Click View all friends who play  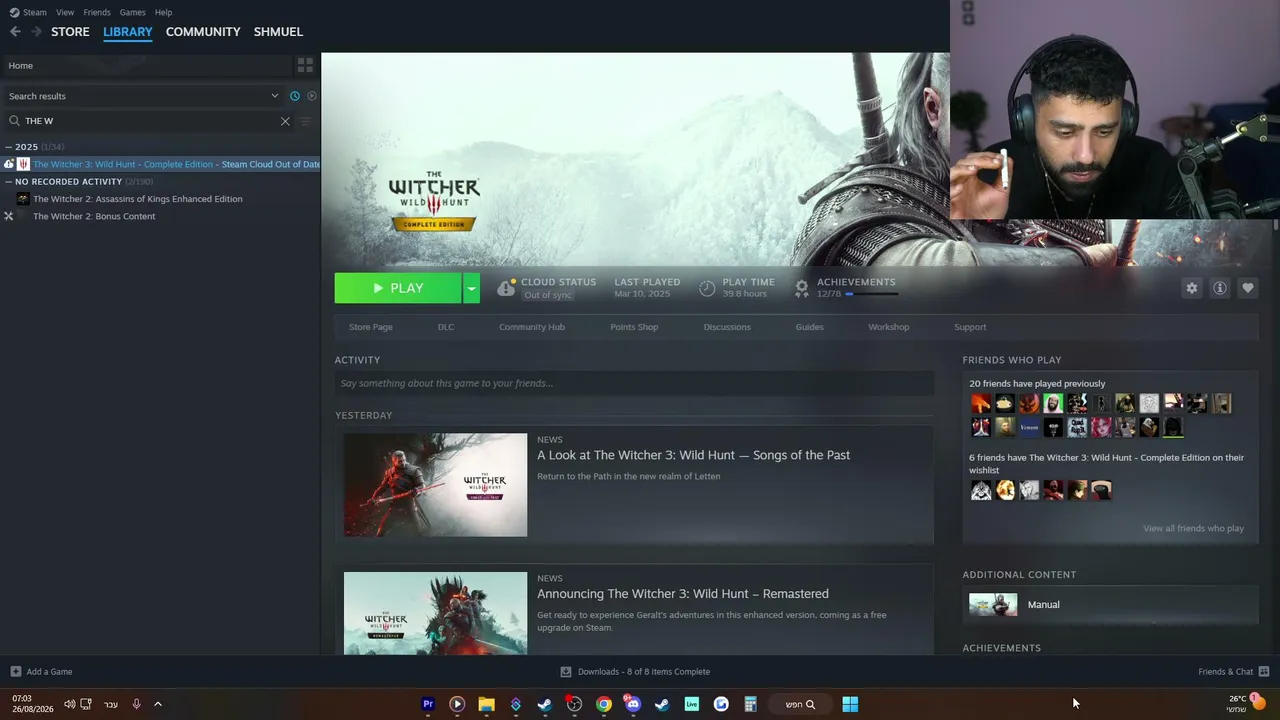1193,528
